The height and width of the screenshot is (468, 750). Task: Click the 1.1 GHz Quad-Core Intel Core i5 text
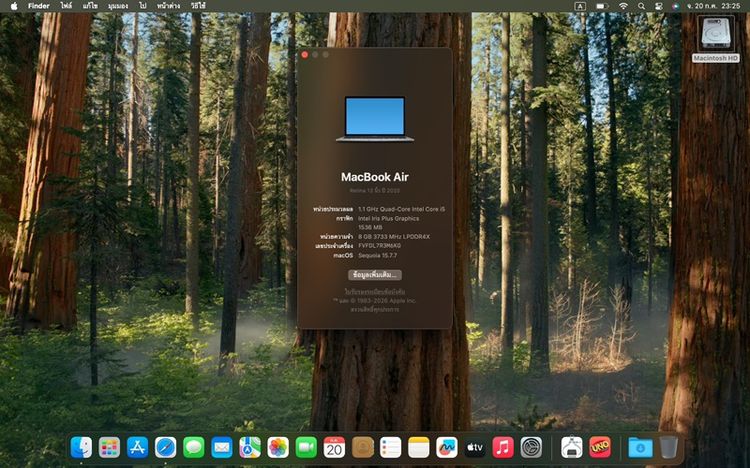coord(401,209)
